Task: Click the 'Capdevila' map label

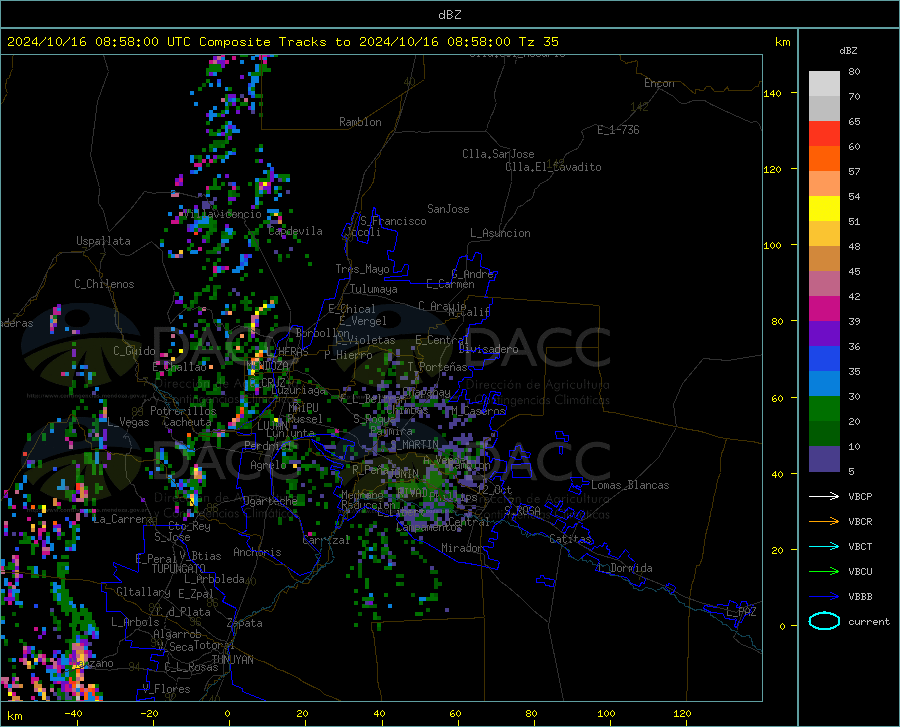Action: (295, 231)
